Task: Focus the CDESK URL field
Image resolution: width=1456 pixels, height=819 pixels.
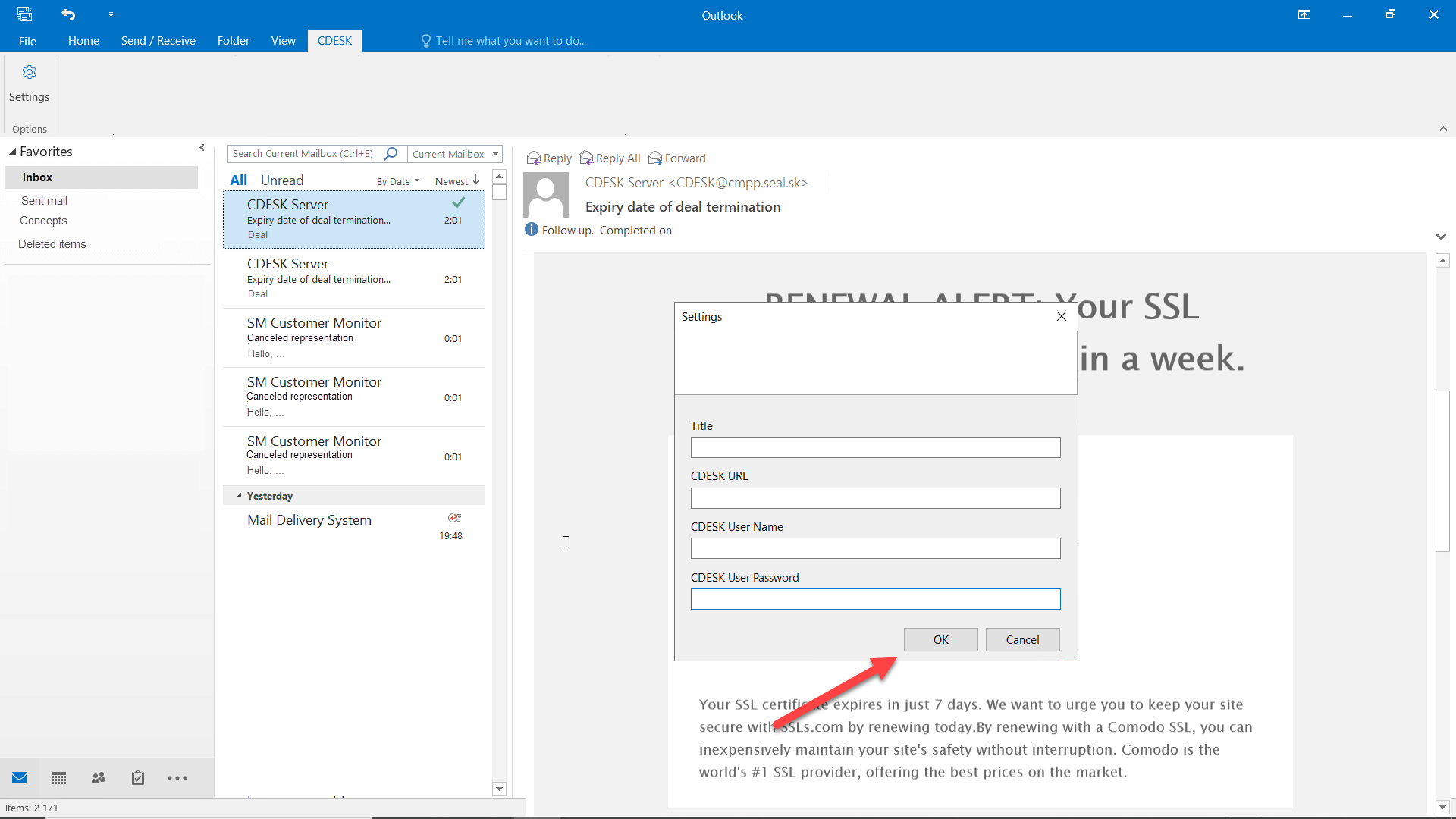Action: (x=875, y=498)
